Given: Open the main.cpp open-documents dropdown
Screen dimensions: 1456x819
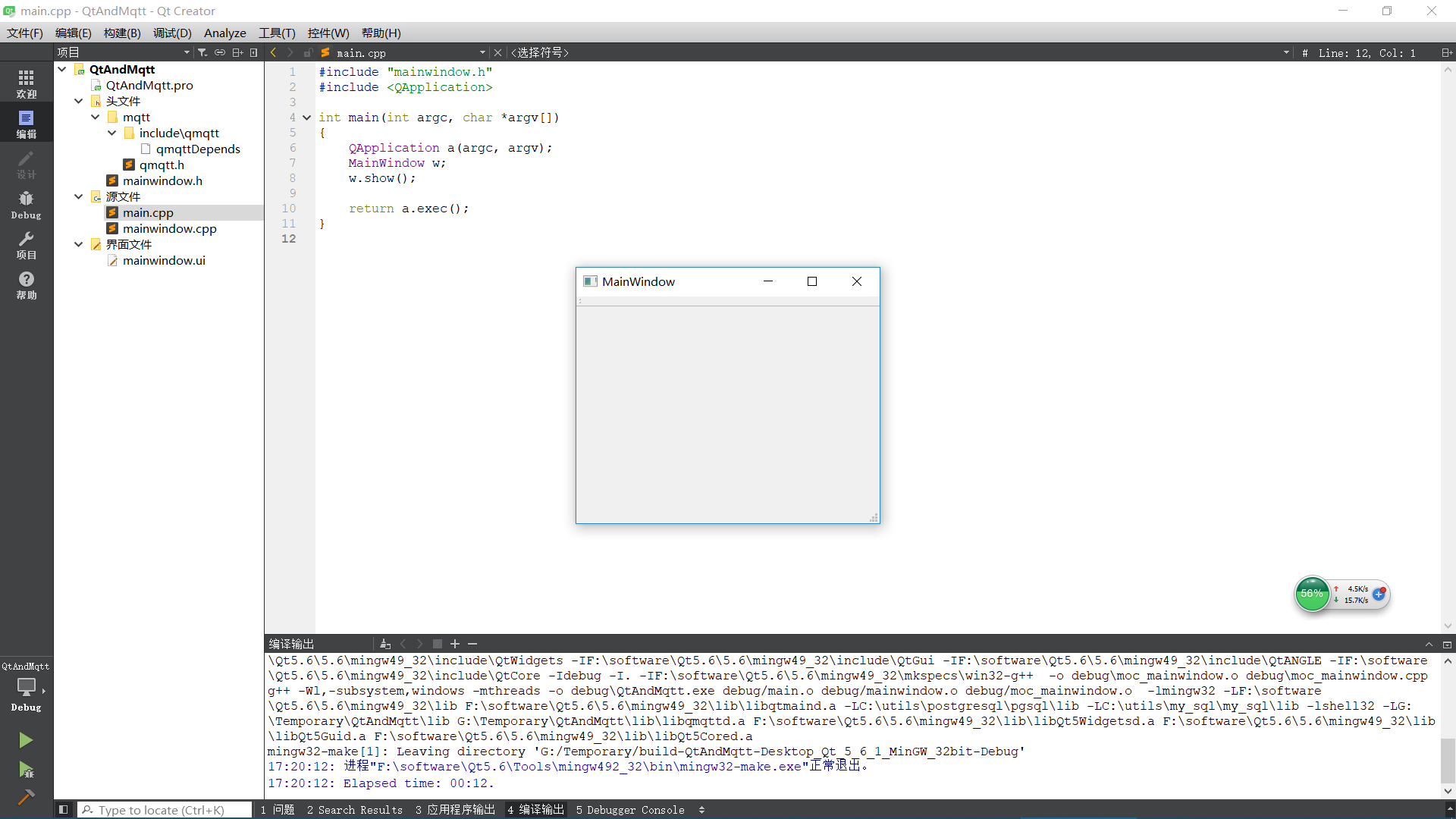Looking at the screenshot, I should pos(482,52).
